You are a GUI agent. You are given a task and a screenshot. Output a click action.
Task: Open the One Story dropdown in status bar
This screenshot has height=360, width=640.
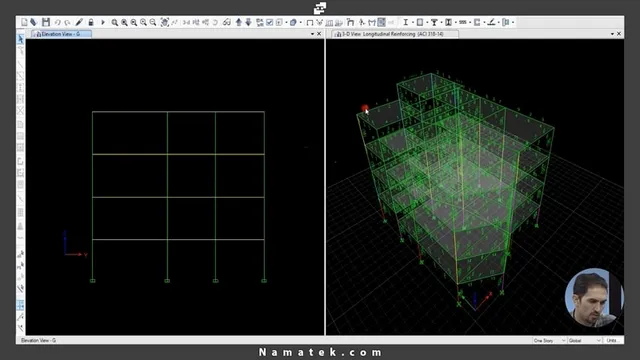click(549, 340)
